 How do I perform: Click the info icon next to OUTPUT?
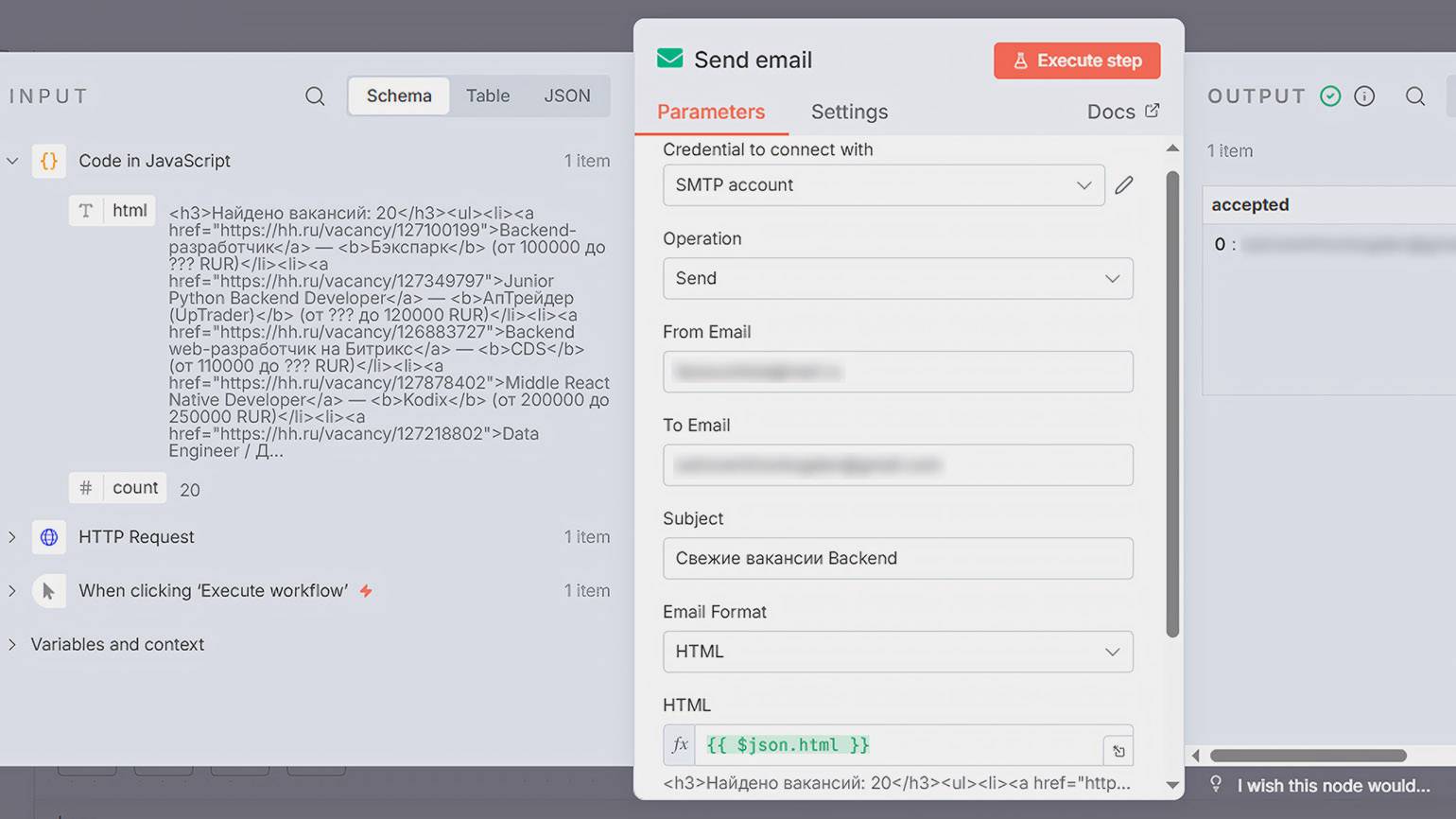coord(1364,96)
